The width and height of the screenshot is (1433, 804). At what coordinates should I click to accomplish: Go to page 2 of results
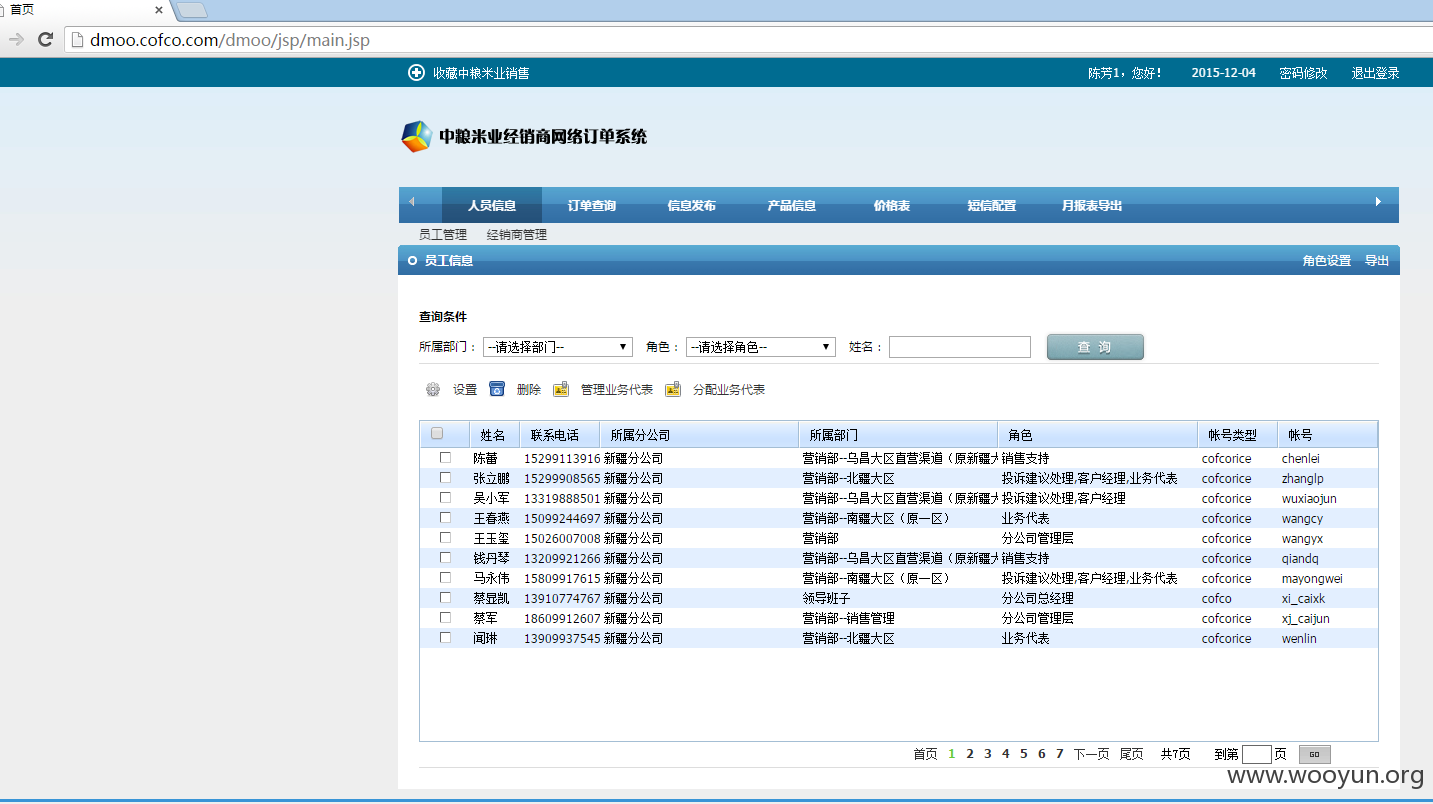[970, 754]
